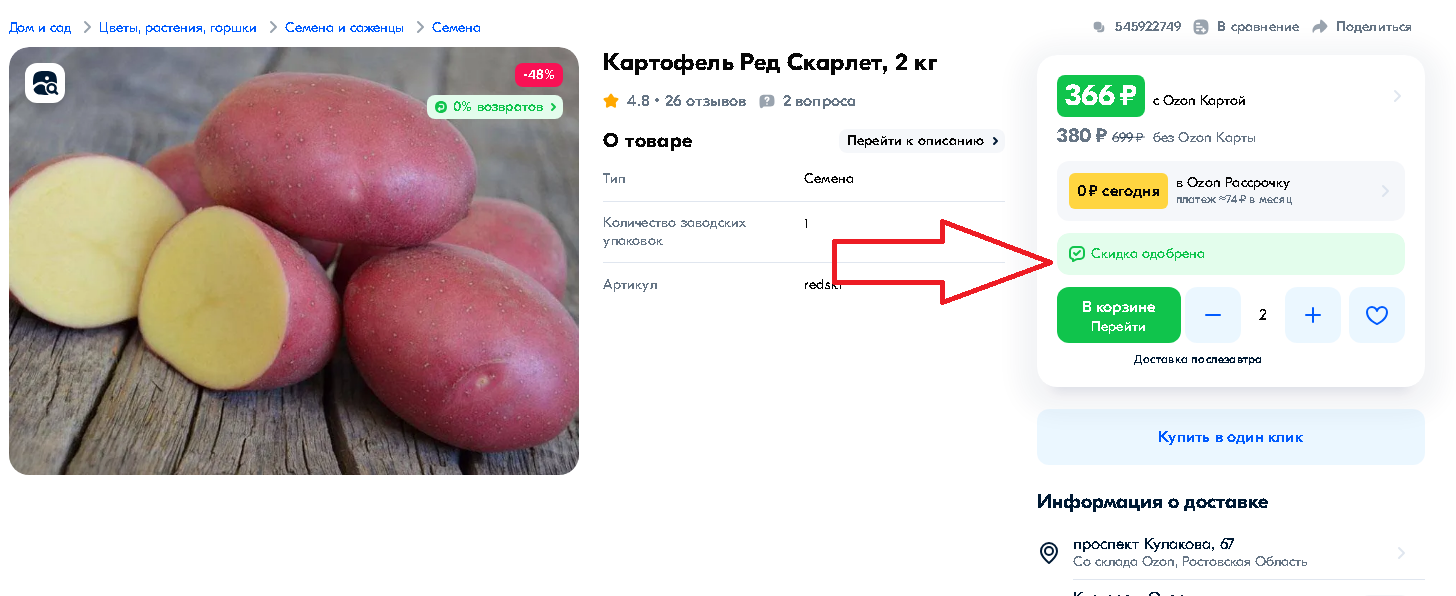
Task: Add product to favorites with heart icon
Action: click(1376, 315)
